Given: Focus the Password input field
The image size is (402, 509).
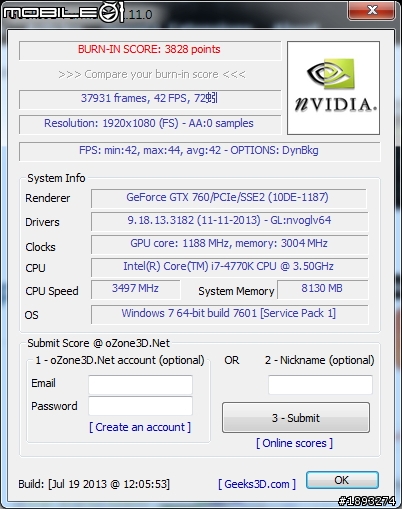Looking at the screenshot, I should (x=140, y=406).
